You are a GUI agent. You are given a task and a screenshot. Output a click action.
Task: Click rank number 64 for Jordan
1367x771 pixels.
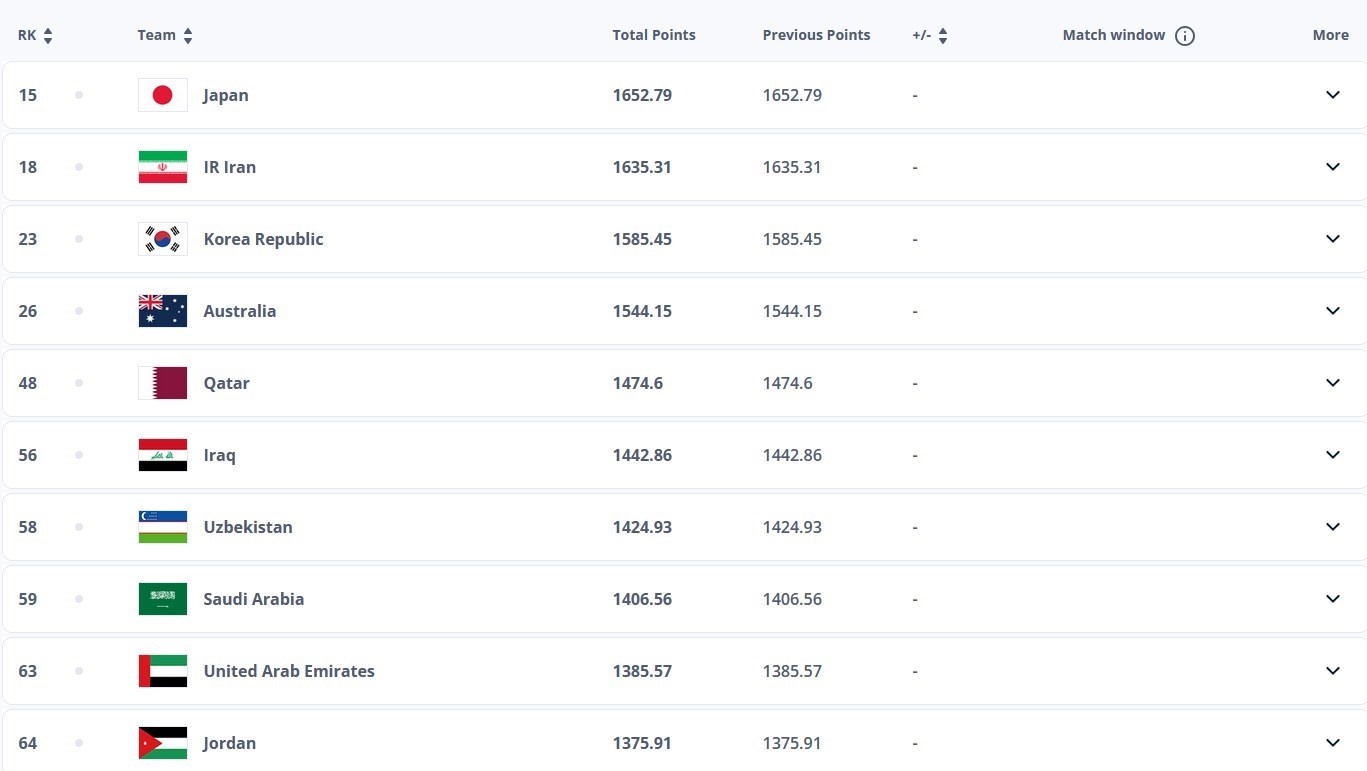click(28, 743)
